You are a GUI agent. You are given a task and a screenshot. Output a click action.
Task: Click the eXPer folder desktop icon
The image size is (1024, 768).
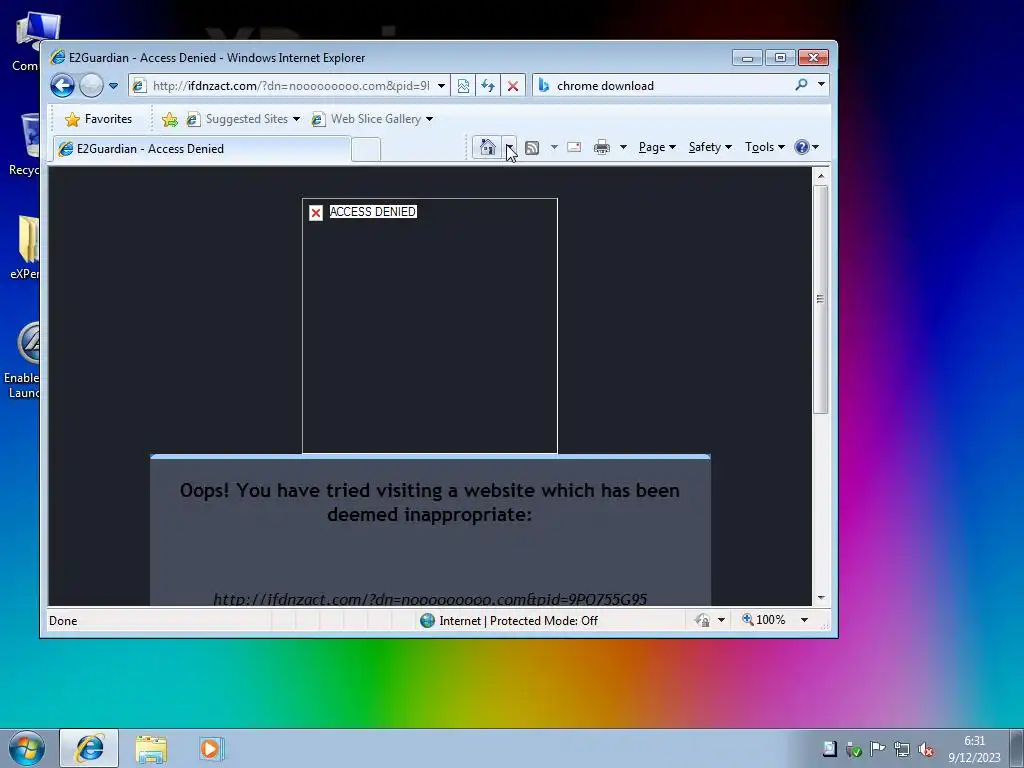27,247
